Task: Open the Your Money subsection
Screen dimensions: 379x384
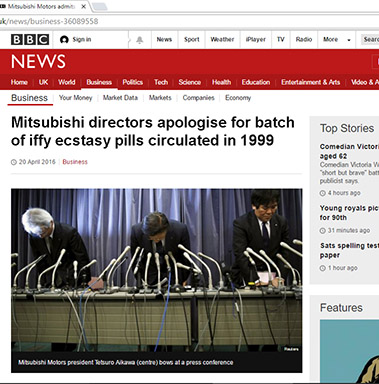Action: pos(75,98)
